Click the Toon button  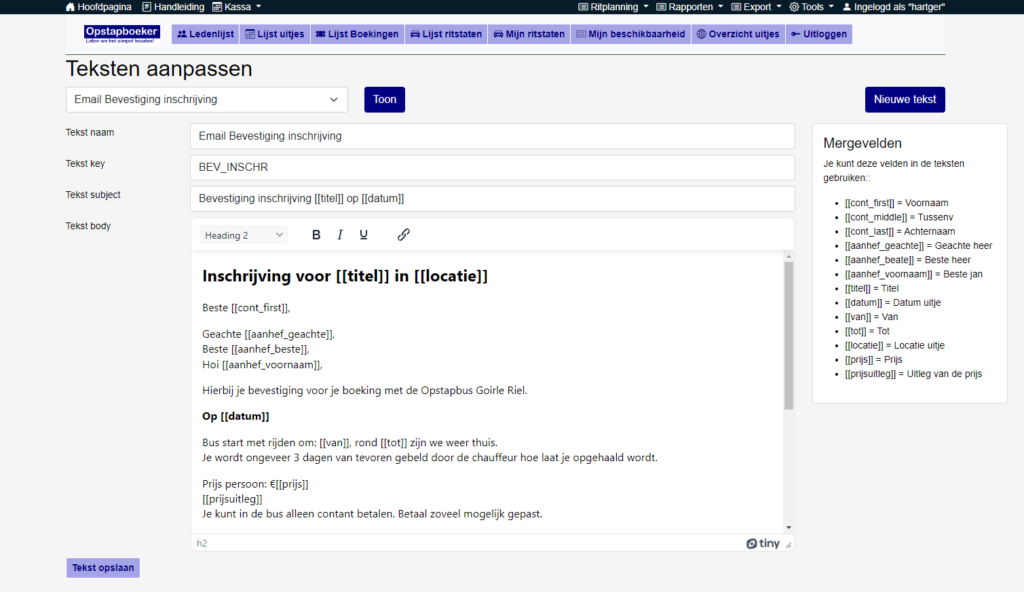[385, 100]
